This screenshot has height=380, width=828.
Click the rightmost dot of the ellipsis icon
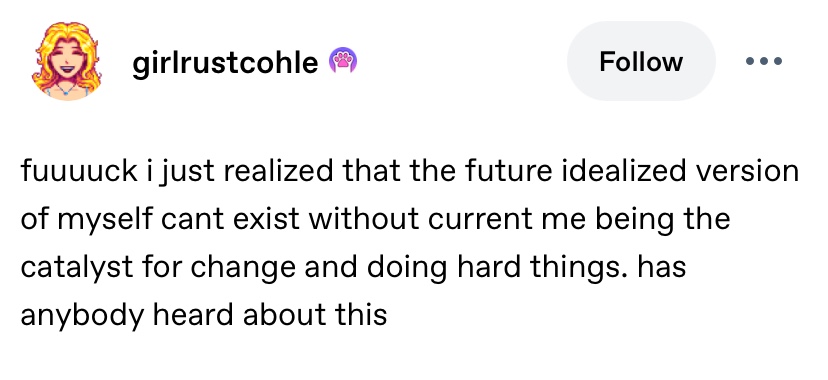pos(777,61)
